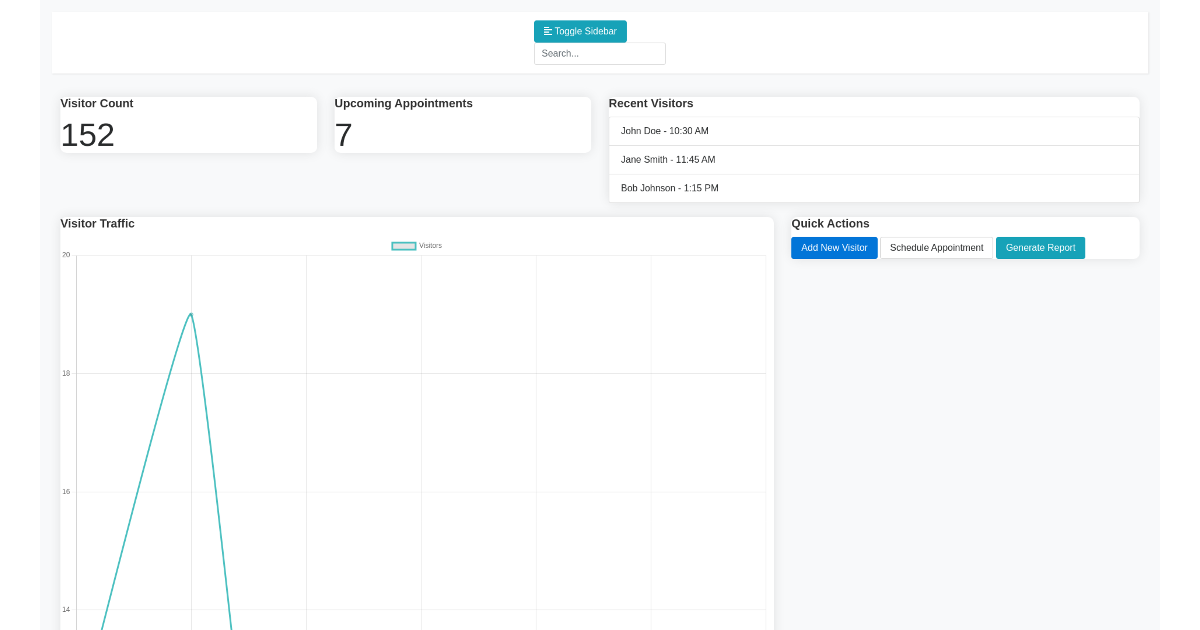
Task: Click the peak of the visitor traffic line
Action: pyautogui.click(x=191, y=314)
